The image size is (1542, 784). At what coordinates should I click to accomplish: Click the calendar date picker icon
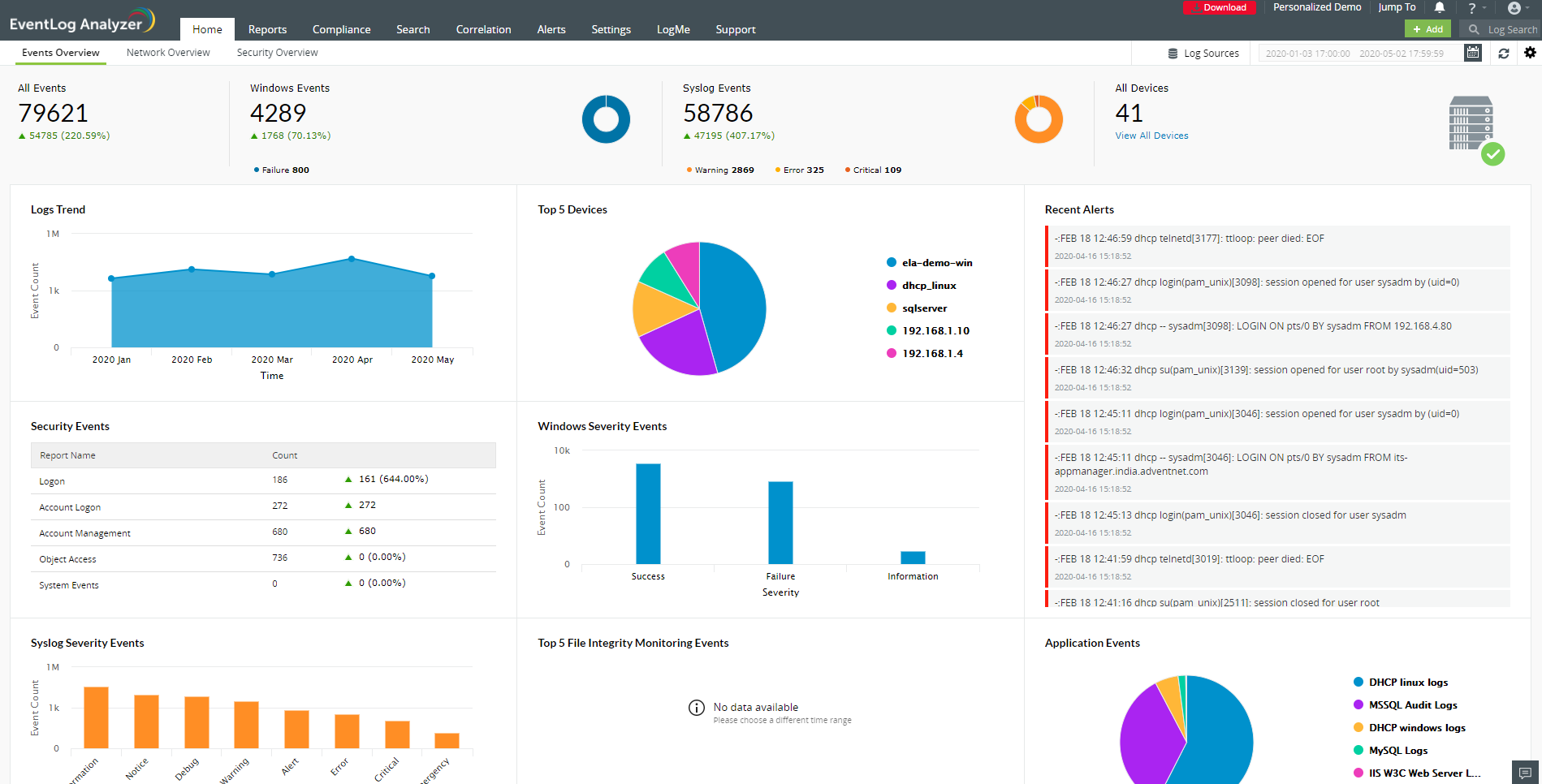1473,53
